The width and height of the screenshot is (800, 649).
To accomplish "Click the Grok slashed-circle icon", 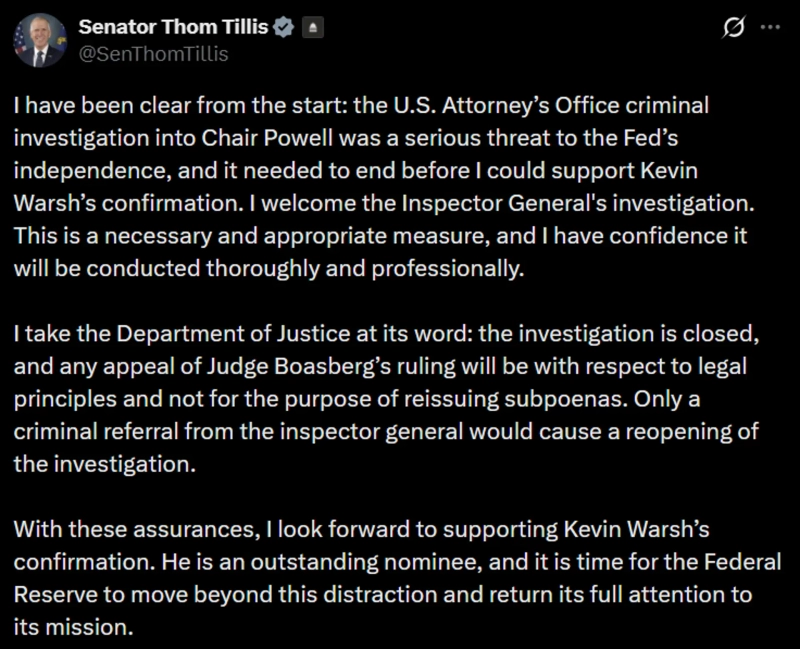I will [x=732, y=29].
